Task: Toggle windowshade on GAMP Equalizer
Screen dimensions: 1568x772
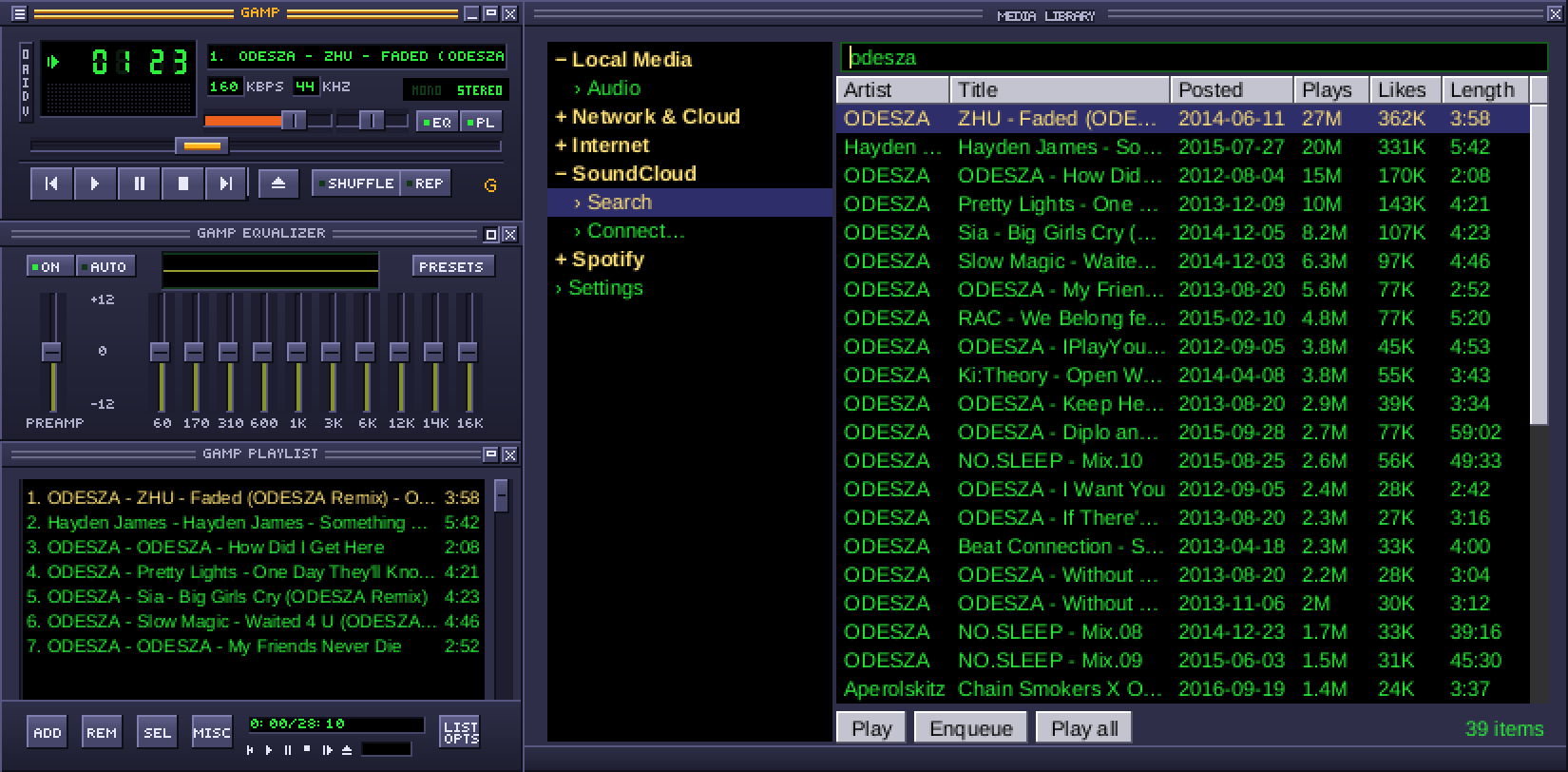Action: click(x=491, y=234)
